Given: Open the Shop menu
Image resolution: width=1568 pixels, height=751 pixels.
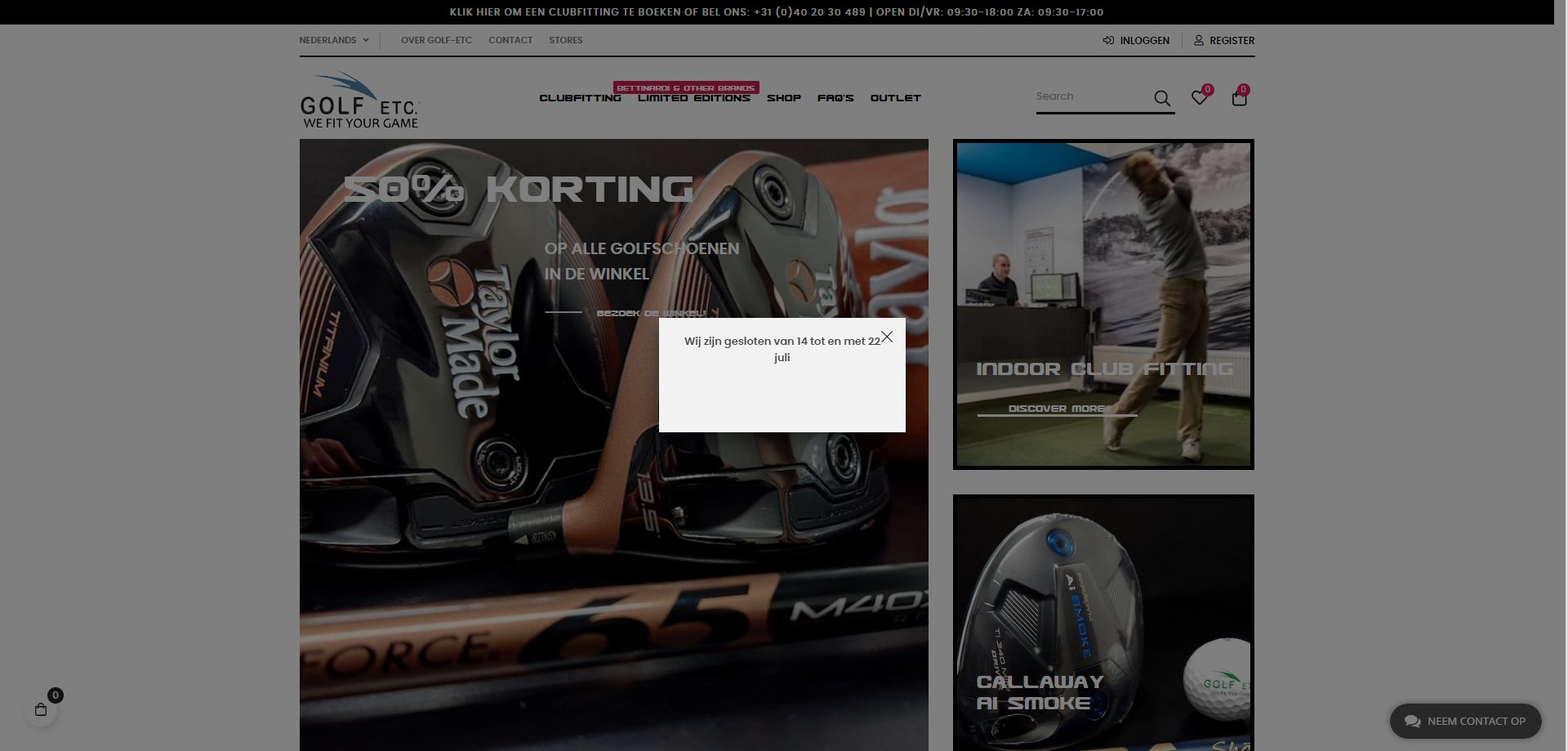Looking at the screenshot, I should click(x=784, y=98).
